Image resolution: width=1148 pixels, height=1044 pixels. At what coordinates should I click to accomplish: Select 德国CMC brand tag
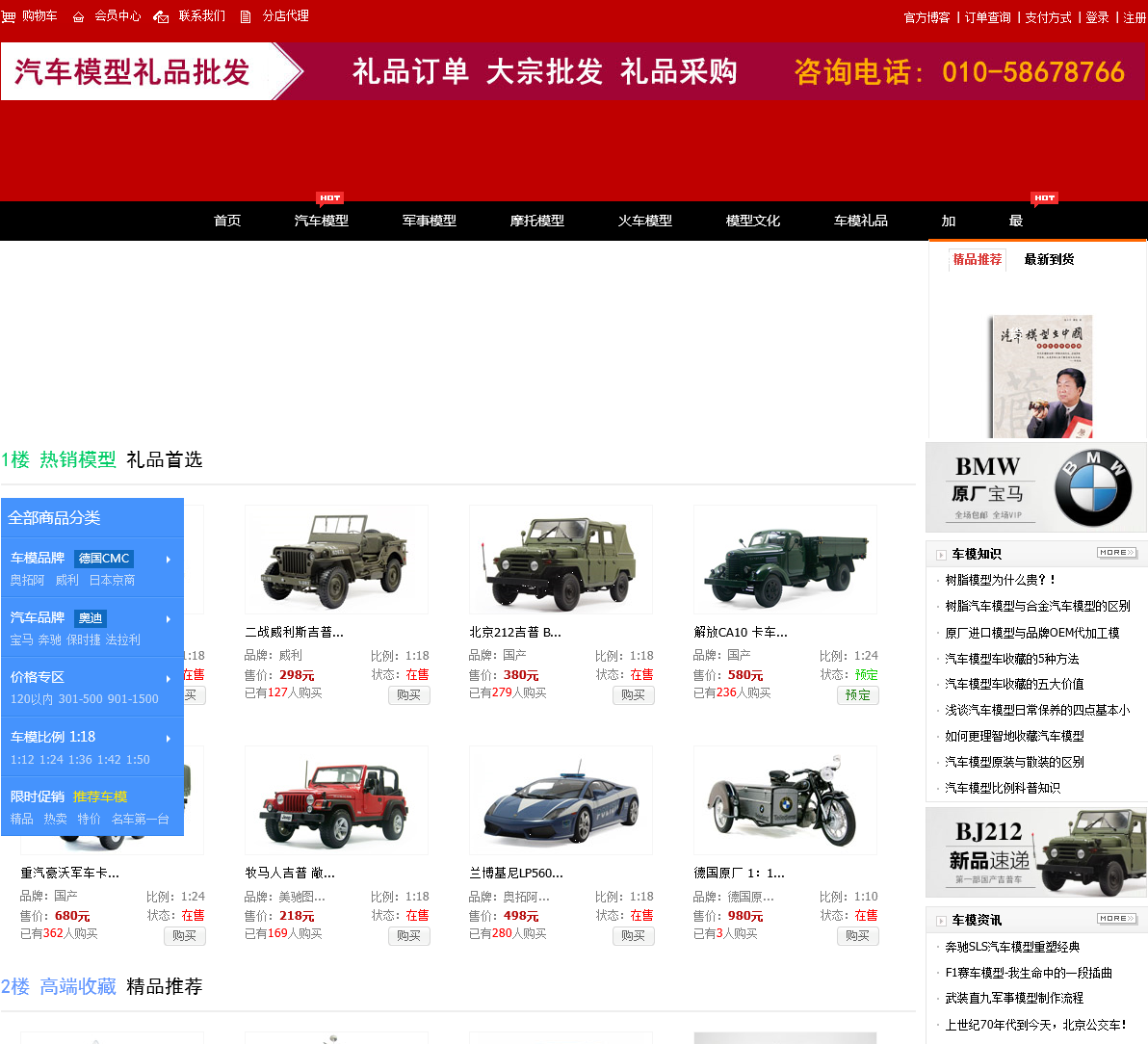[104, 559]
